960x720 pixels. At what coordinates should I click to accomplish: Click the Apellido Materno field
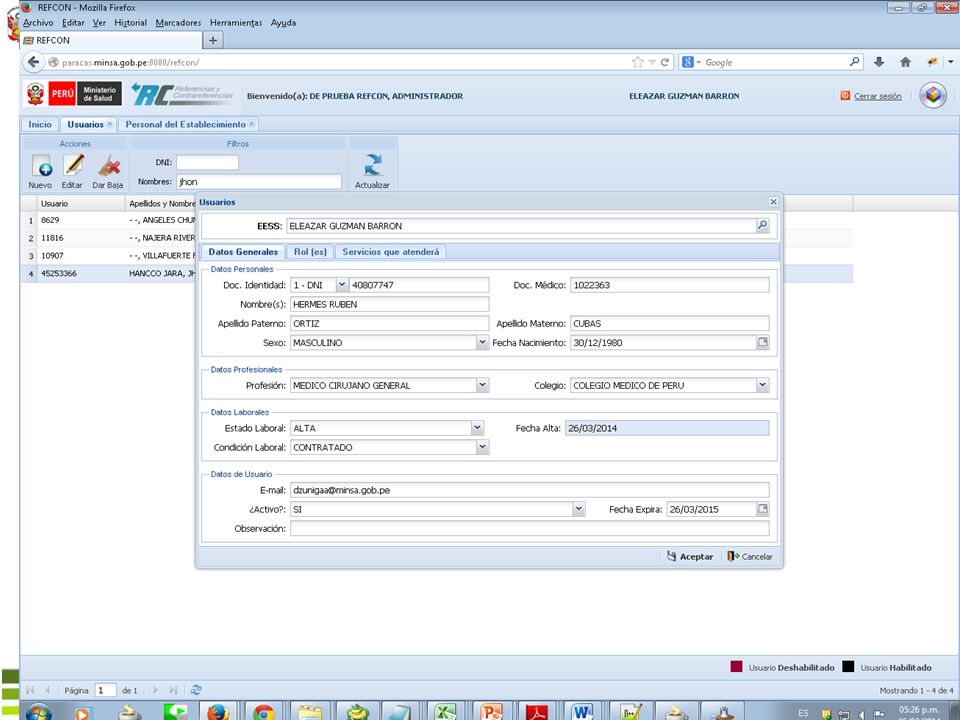coord(670,323)
